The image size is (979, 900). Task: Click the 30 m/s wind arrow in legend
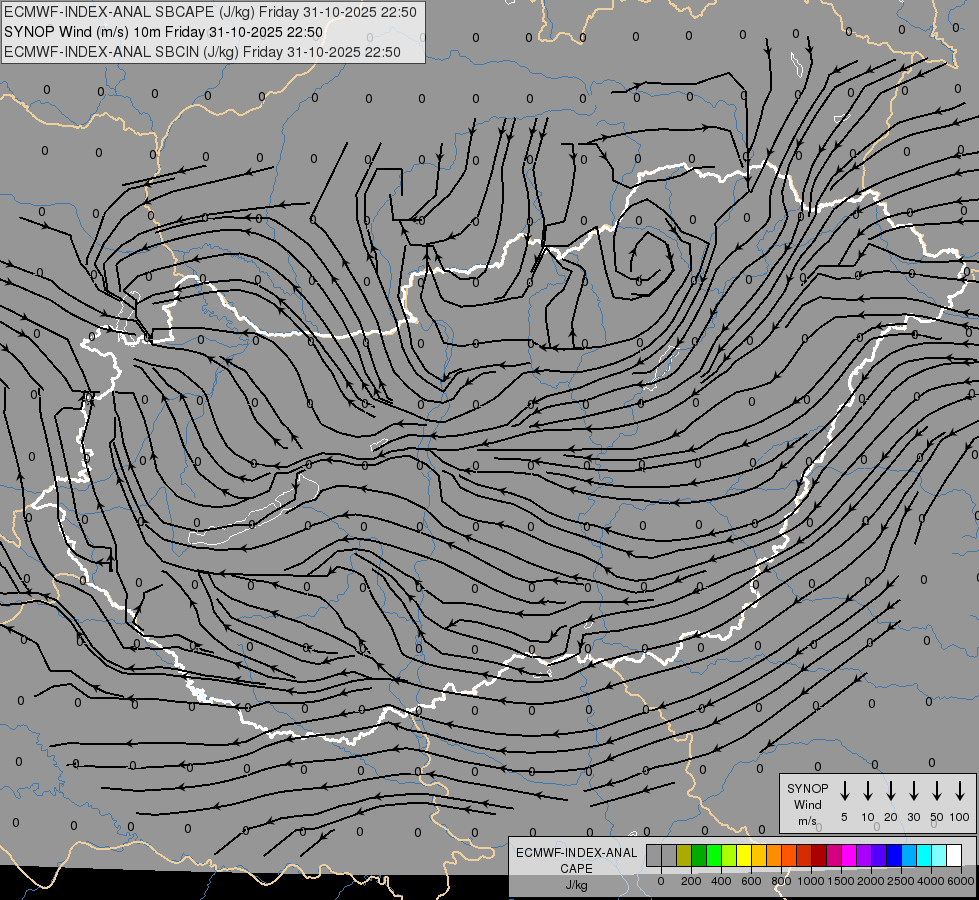[914, 791]
